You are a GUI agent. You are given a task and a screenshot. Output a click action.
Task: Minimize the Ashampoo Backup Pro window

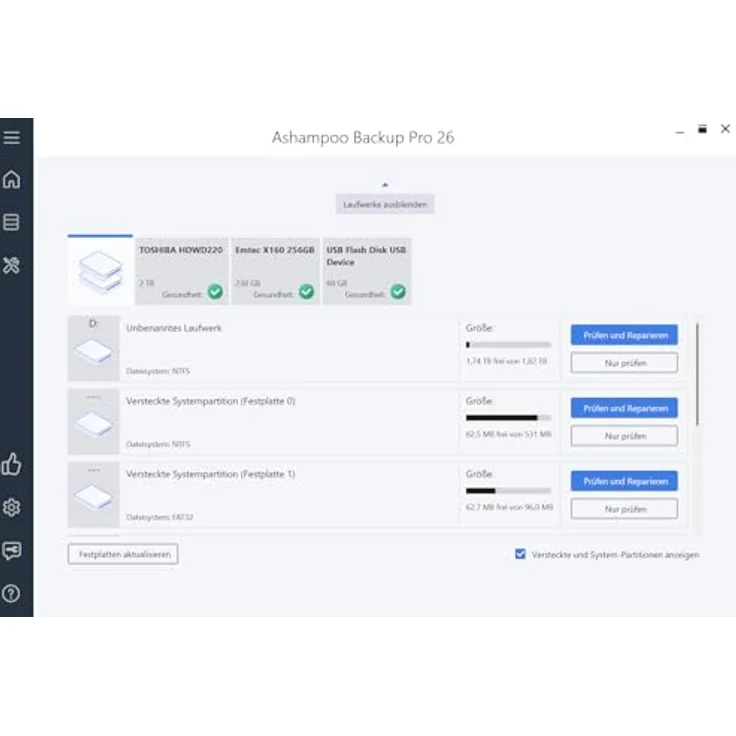tap(680, 132)
